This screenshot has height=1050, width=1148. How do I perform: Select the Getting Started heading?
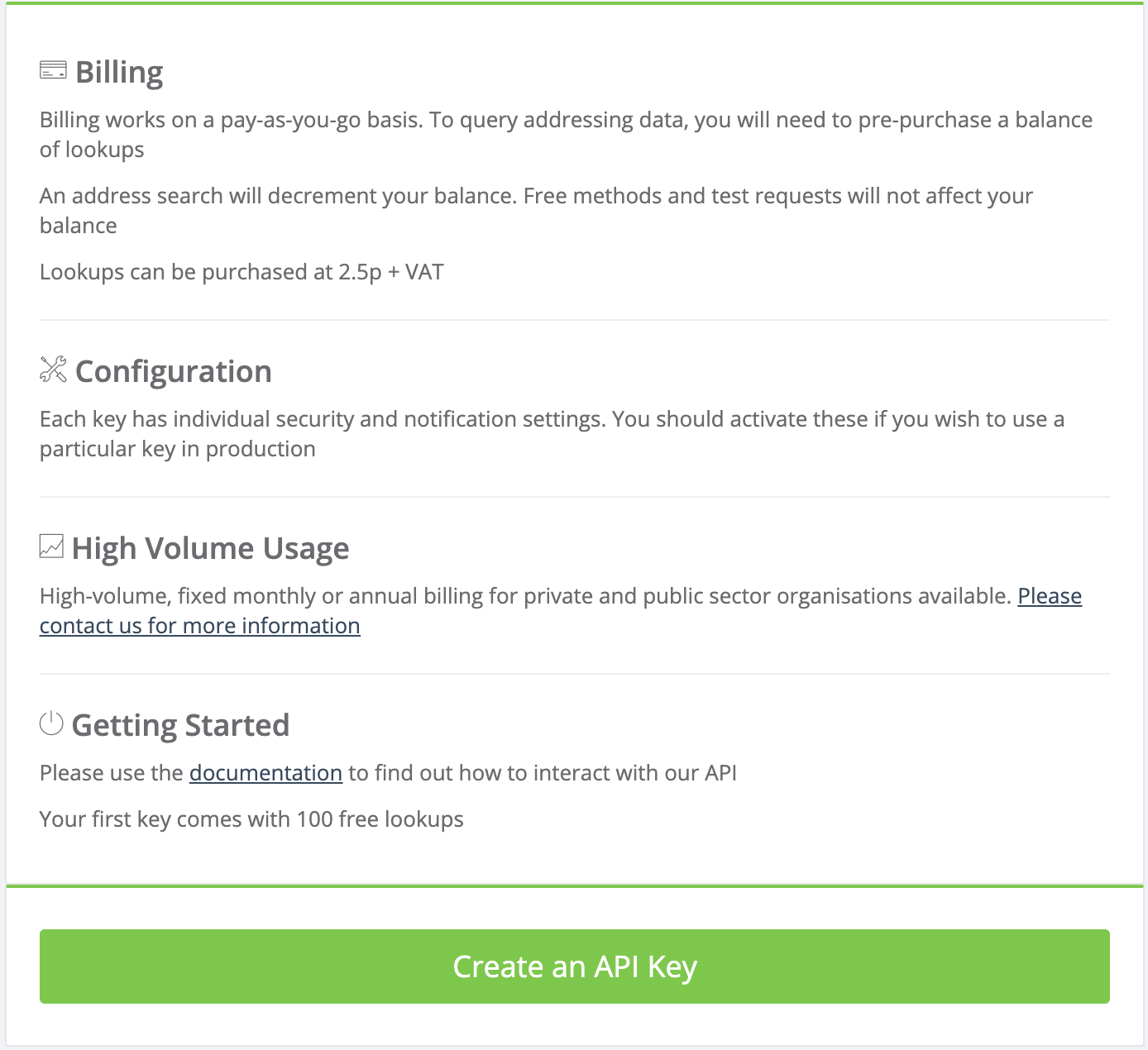coord(181,725)
